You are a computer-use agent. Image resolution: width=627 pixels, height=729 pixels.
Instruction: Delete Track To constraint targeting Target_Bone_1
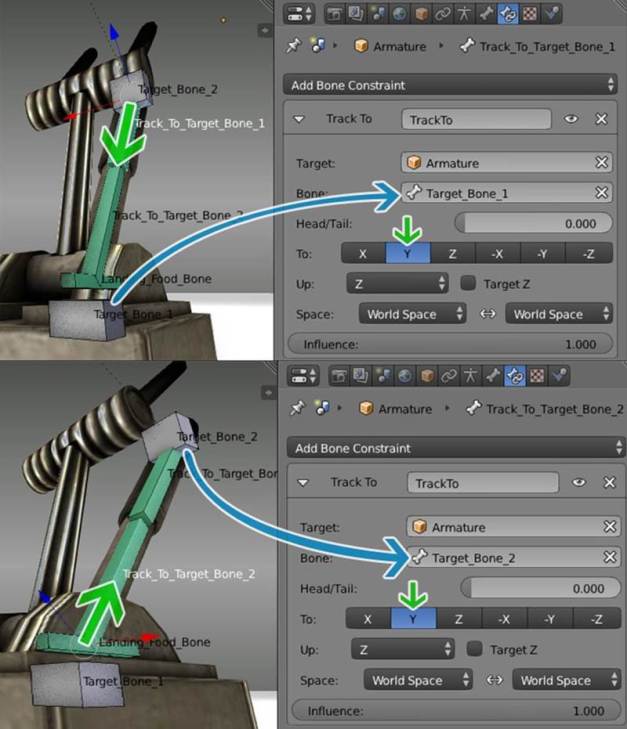[x=601, y=119]
